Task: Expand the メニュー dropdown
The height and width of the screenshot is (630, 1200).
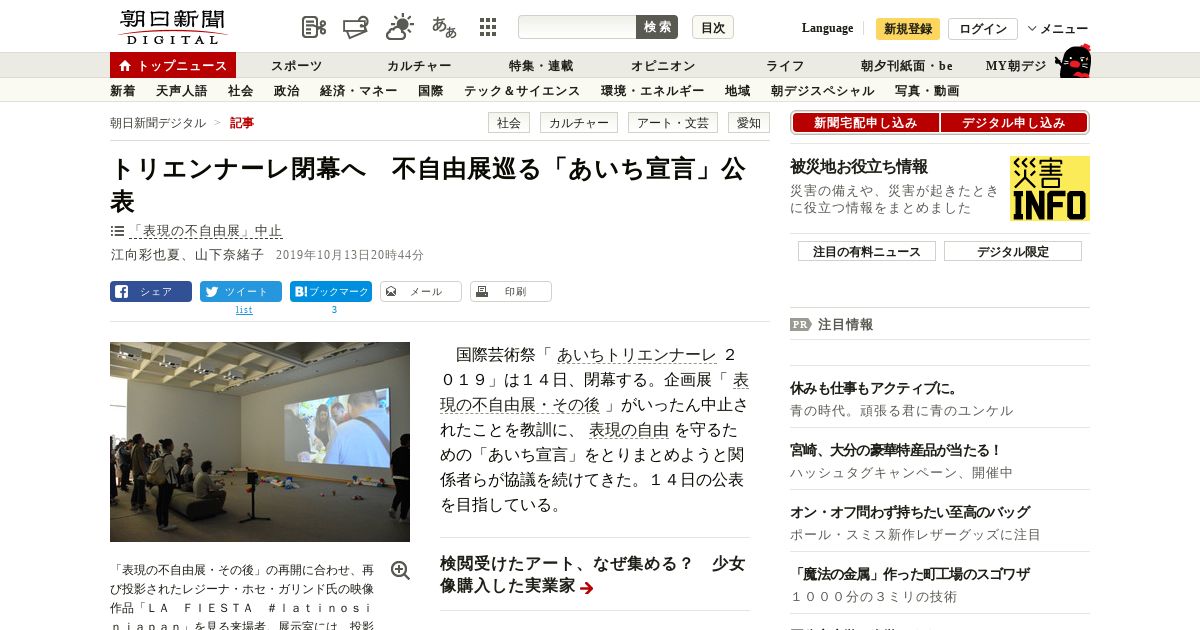Action: 1058,29
